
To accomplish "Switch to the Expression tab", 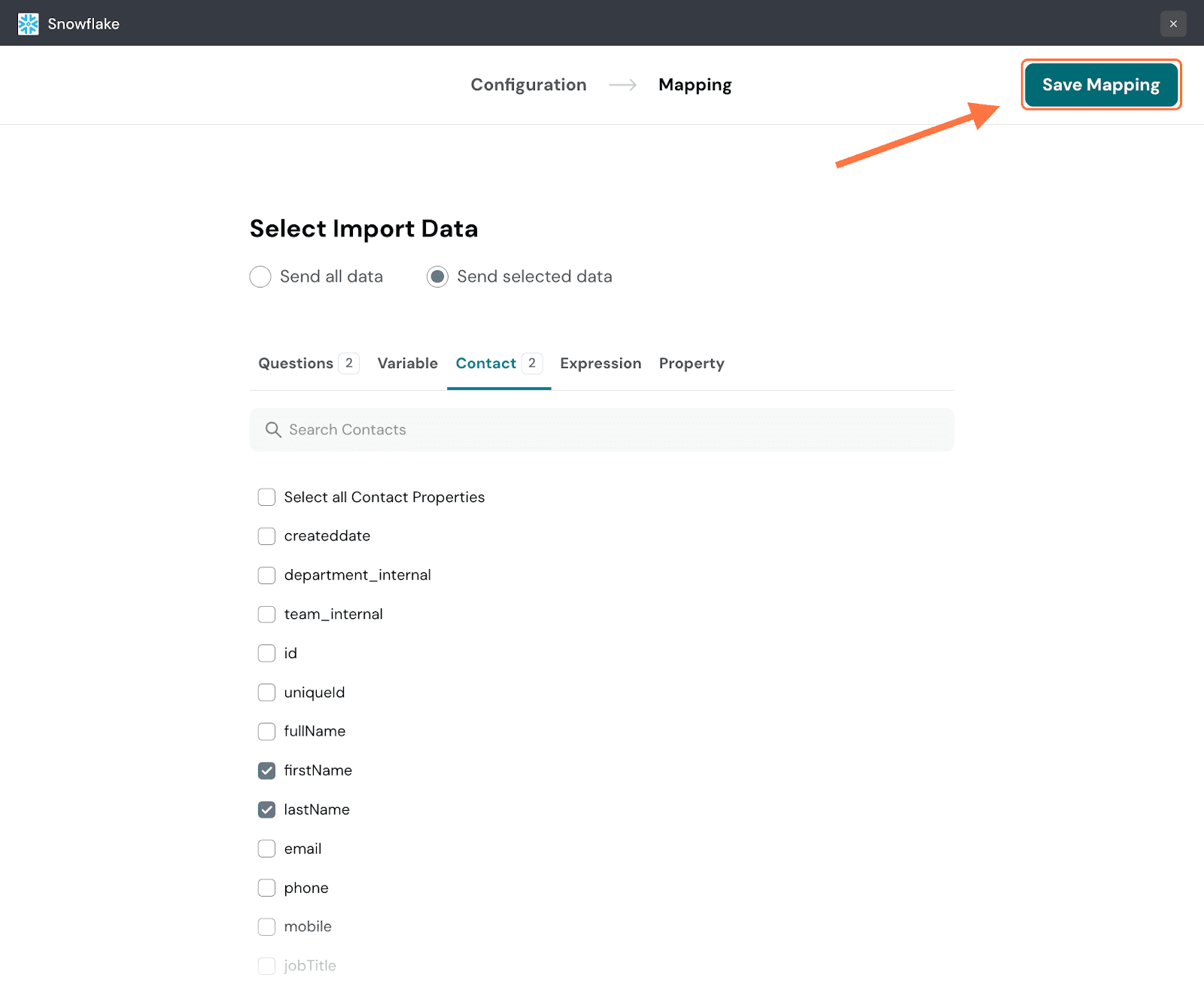I will (x=600, y=364).
